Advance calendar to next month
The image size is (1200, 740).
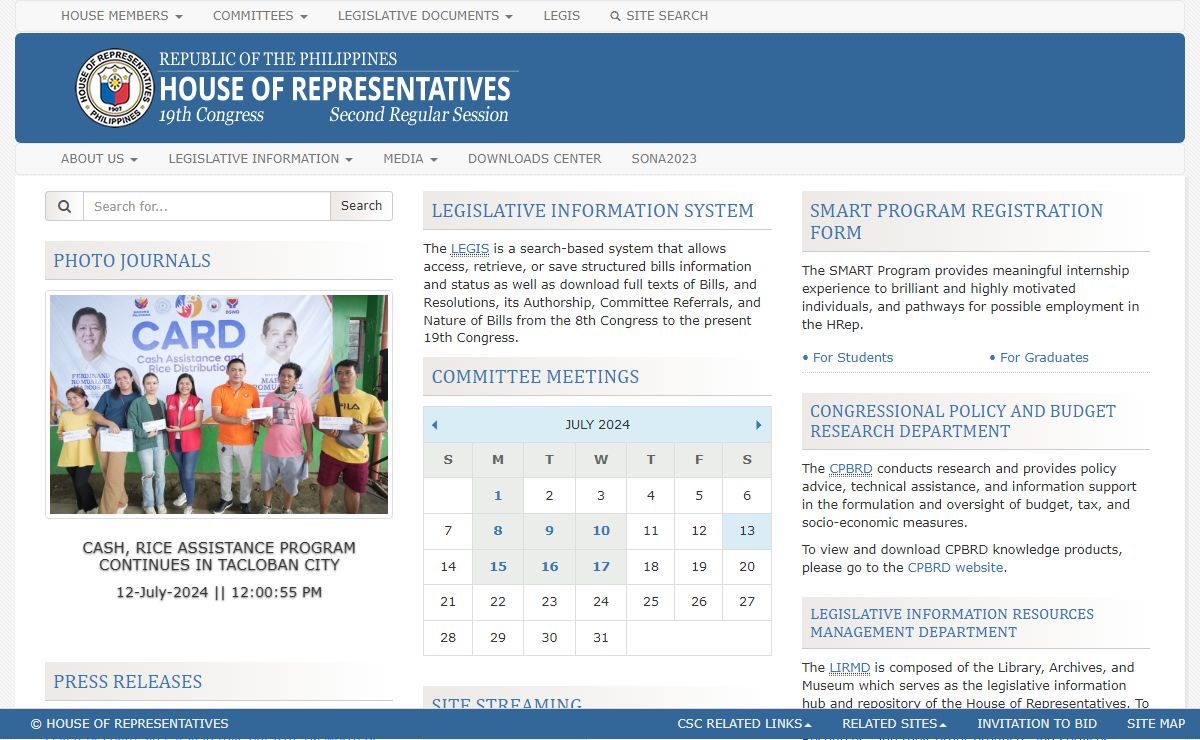[759, 425]
